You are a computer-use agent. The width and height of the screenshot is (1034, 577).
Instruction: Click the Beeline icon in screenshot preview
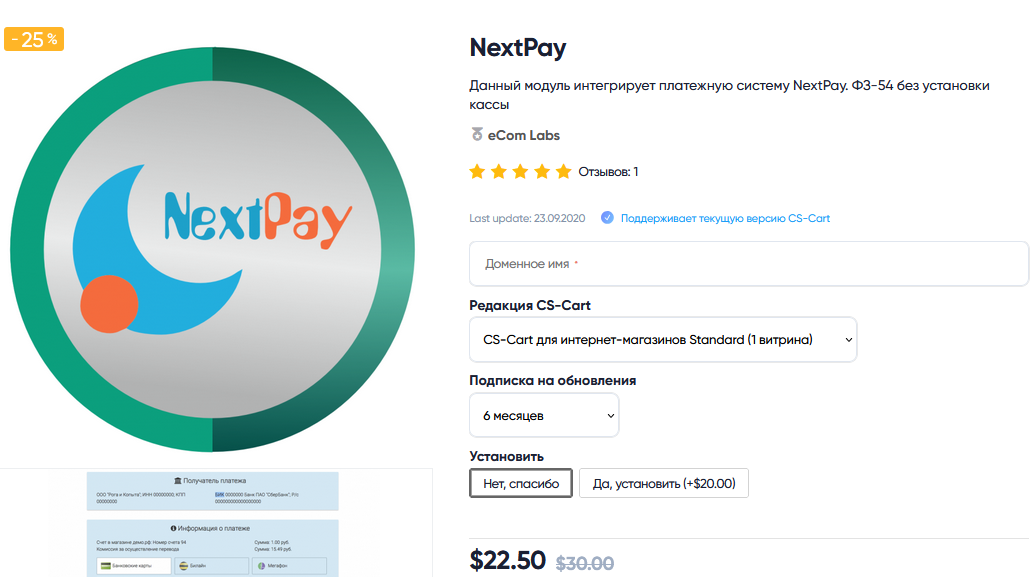(x=183, y=566)
